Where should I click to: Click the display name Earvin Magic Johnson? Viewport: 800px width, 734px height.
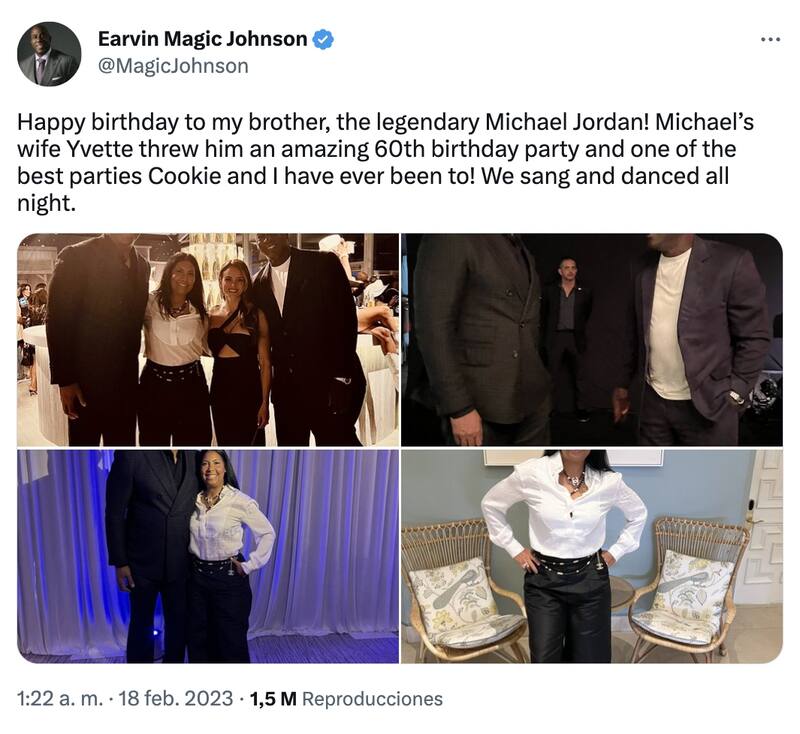pos(202,39)
